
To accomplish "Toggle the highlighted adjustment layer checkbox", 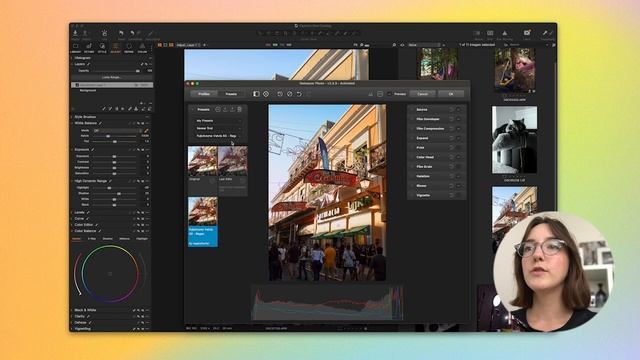I will coord(77,85).
